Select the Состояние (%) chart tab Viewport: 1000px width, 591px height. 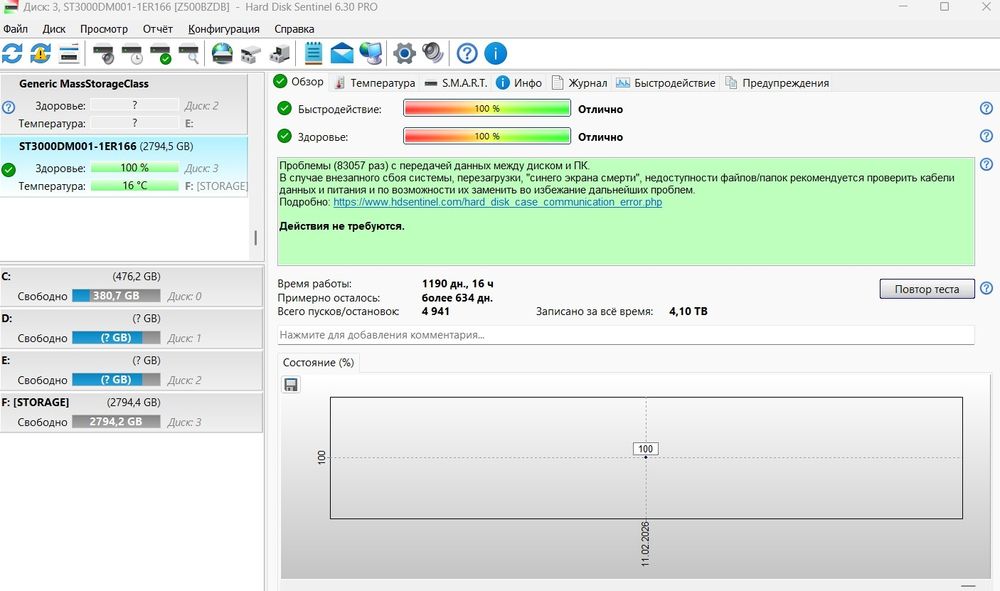coord(318,362)
